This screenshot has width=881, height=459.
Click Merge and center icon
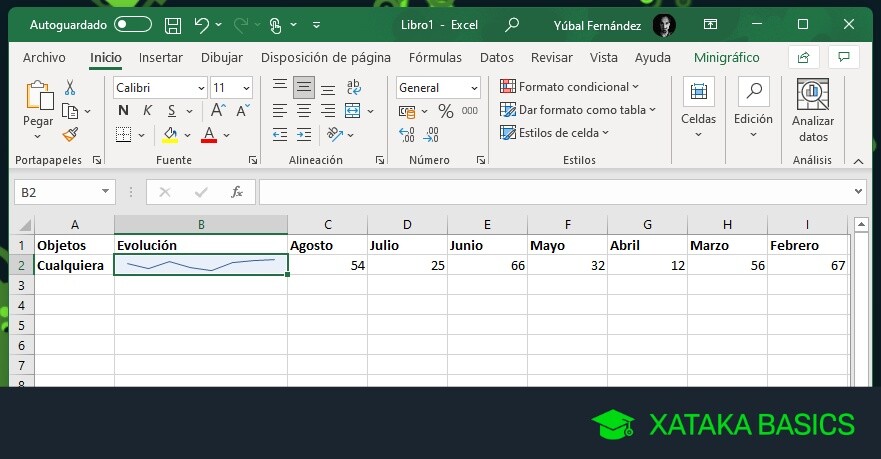353,111
